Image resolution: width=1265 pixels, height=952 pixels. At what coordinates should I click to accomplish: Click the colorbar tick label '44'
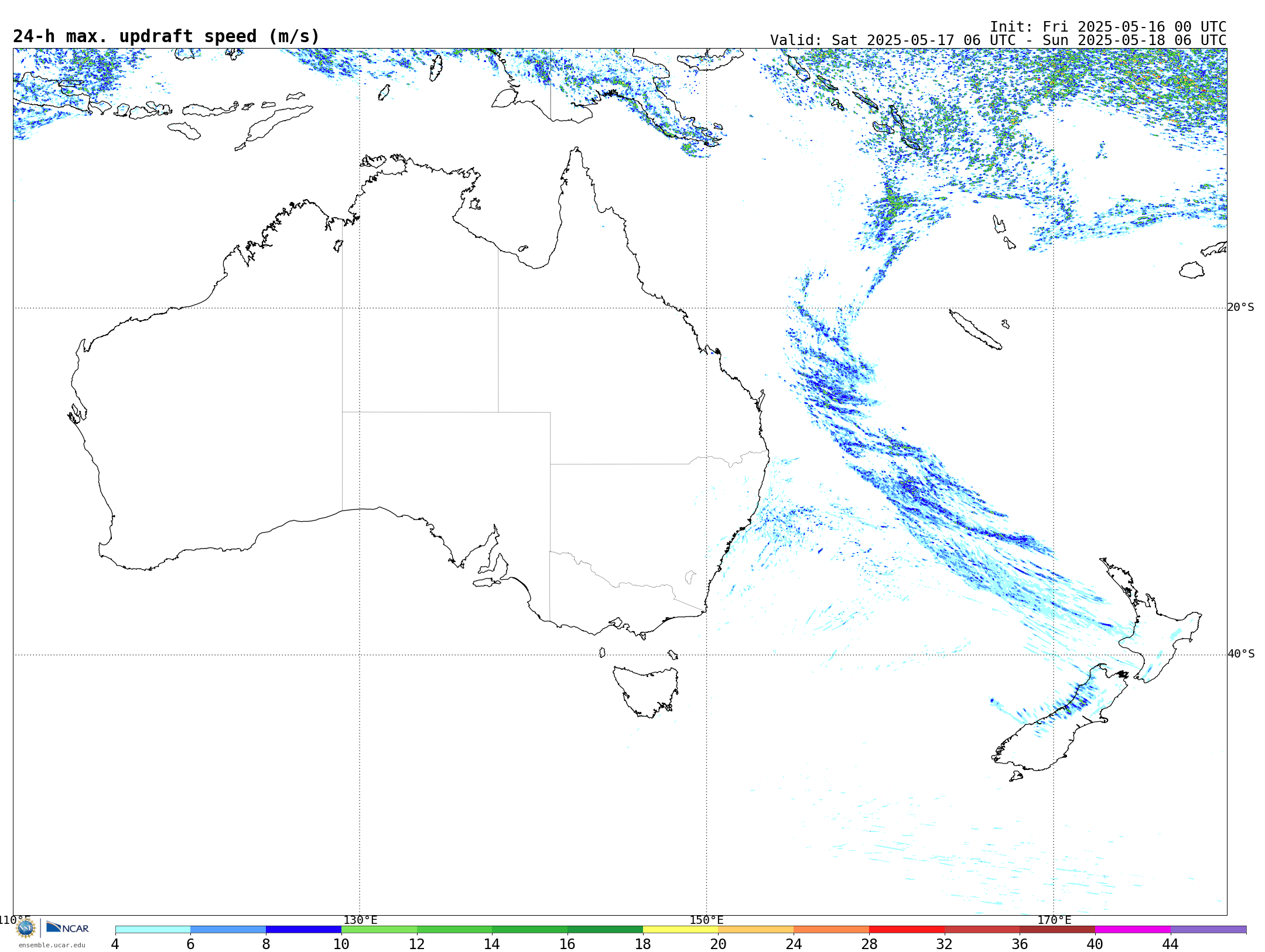click(x=1170, y=944)
